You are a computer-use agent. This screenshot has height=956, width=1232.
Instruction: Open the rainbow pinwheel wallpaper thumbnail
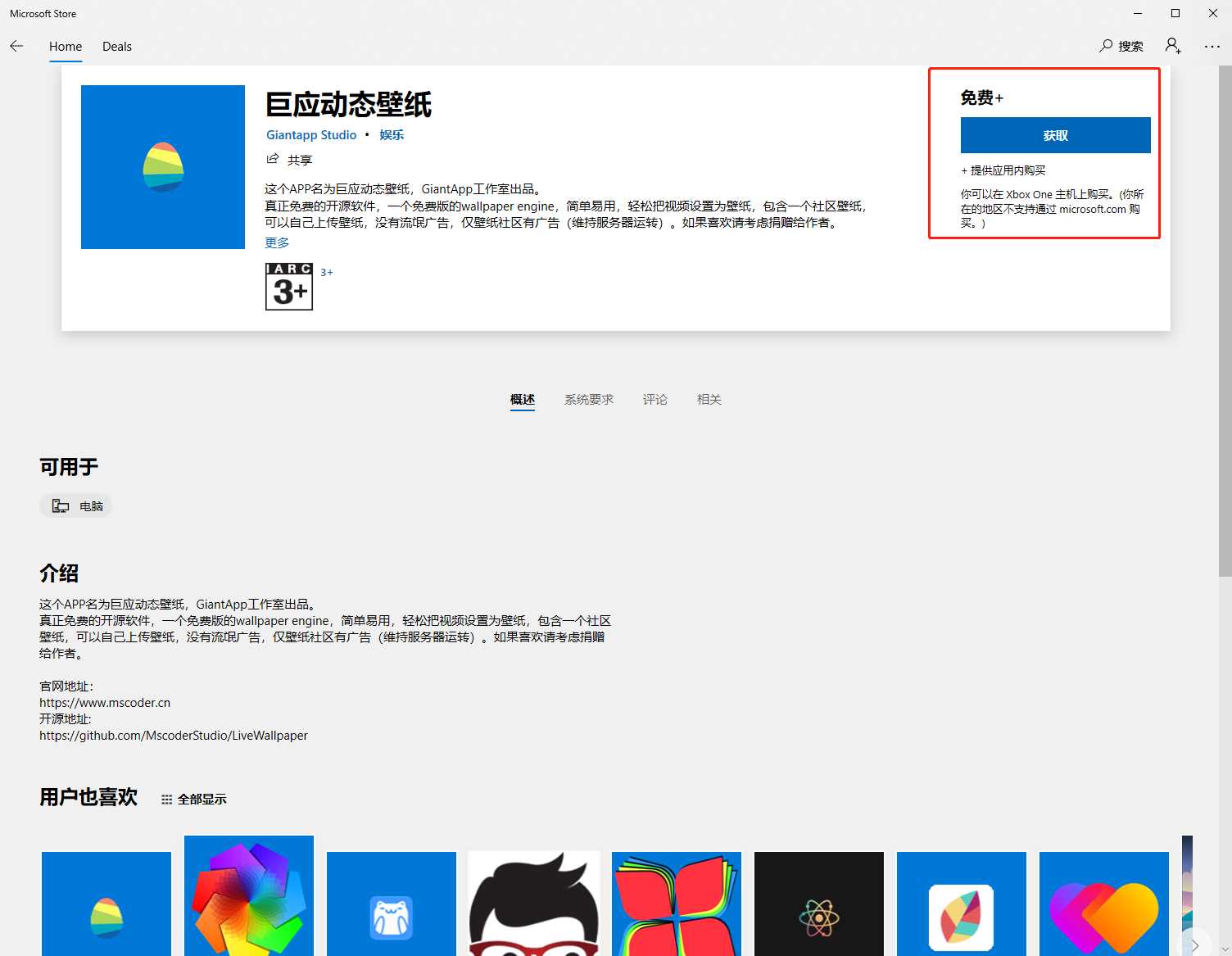248,901
